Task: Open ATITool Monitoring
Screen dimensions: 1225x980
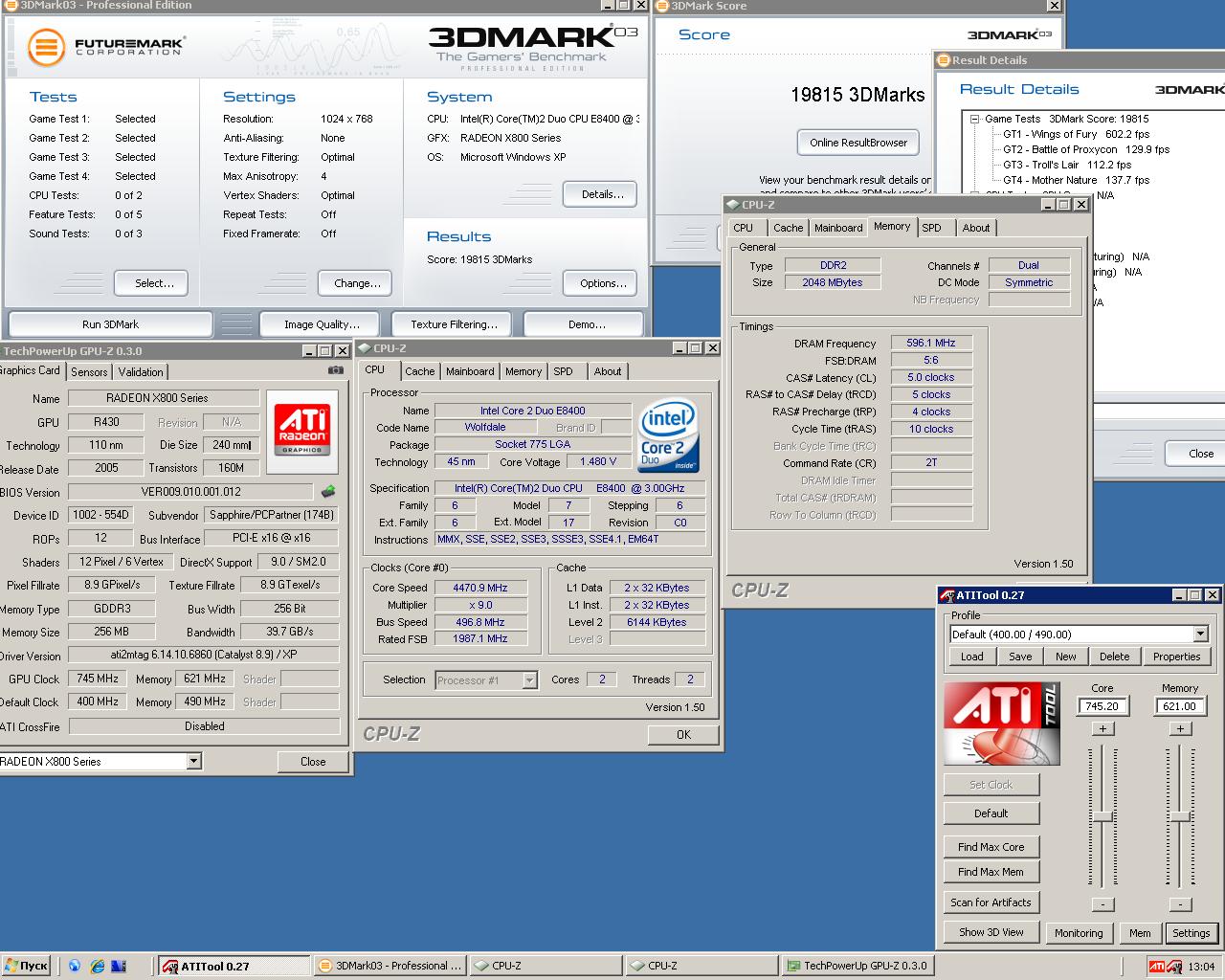Action: (x=1079, y=933)
